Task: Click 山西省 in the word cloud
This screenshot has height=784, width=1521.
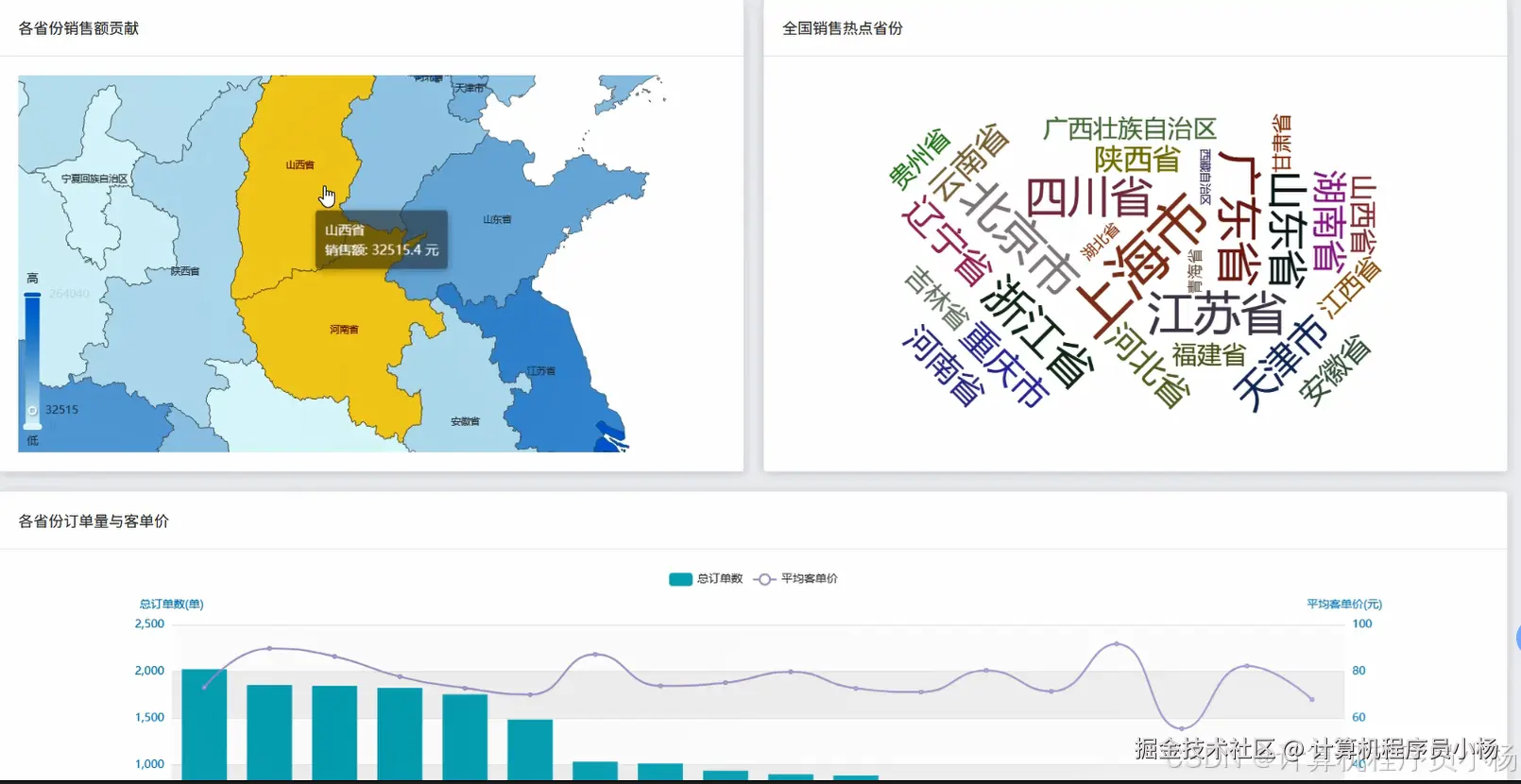Action: 1363,213
